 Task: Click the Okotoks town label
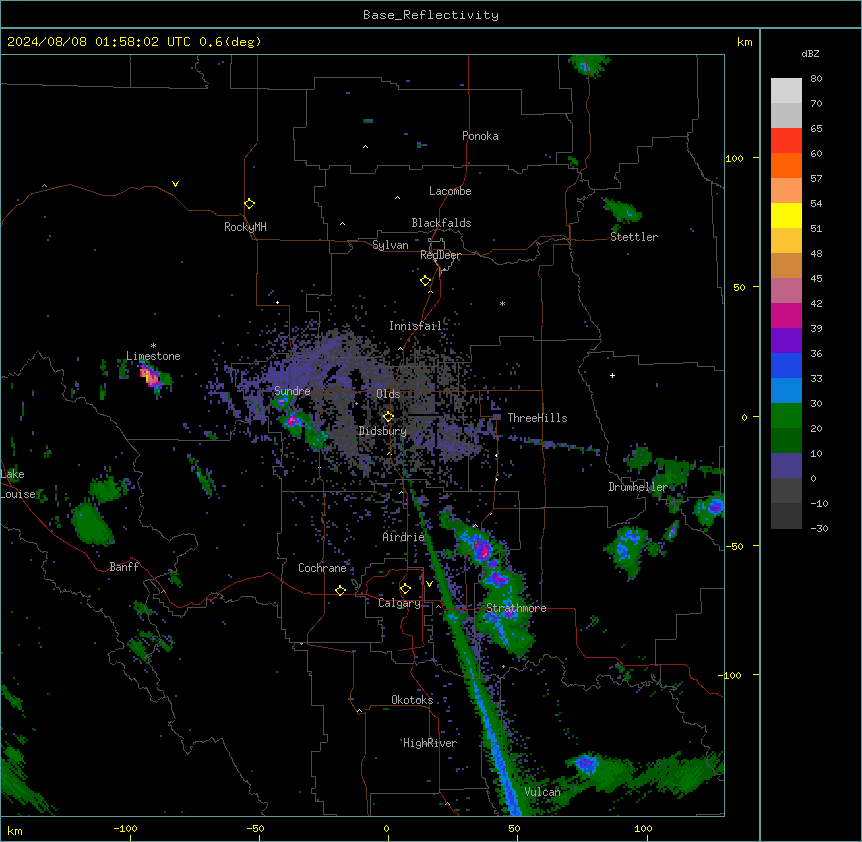point(412,700)
